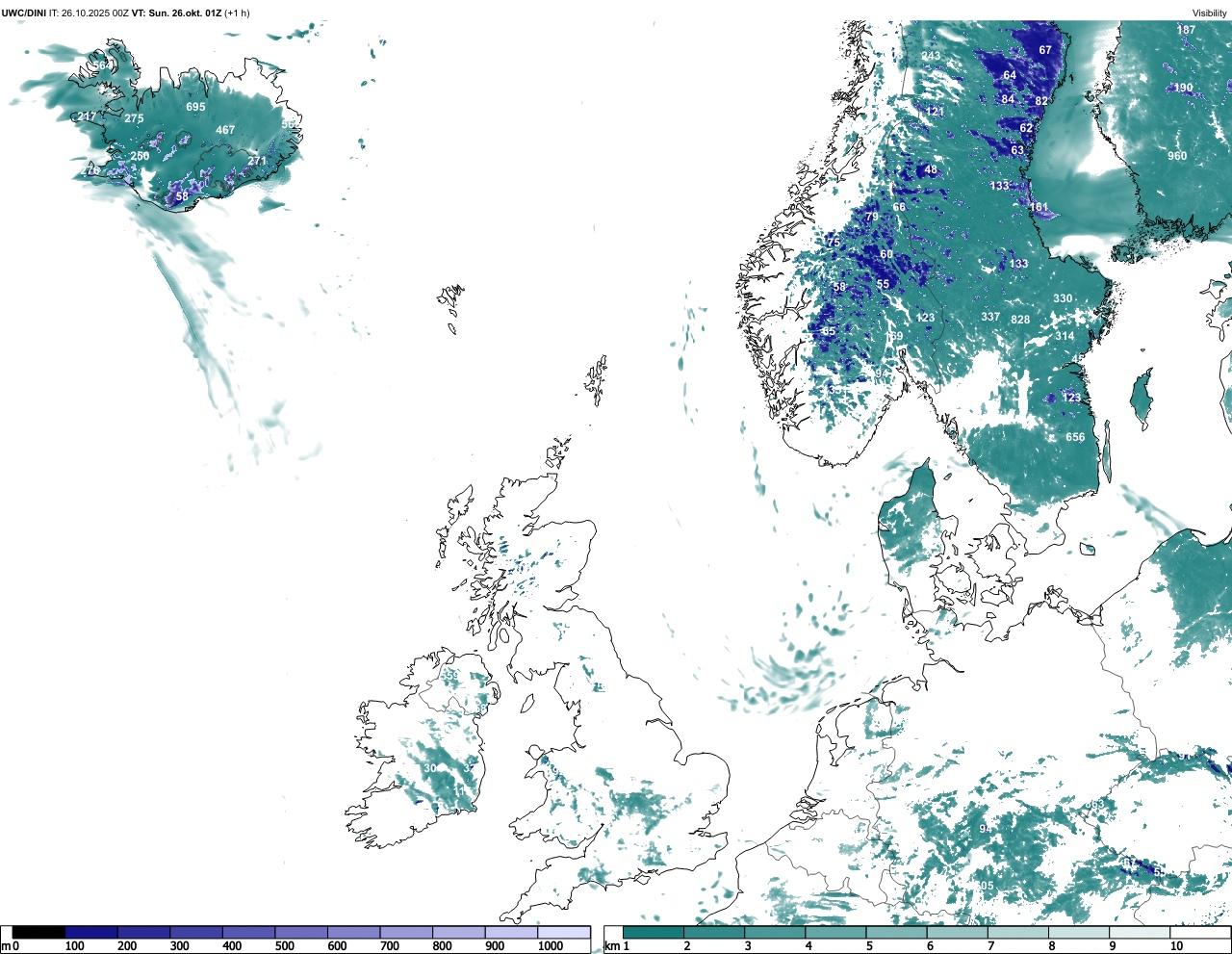Click the '187' value near top-right corner
Viewport: 1232px width, 954px height.
[1186, 30]
